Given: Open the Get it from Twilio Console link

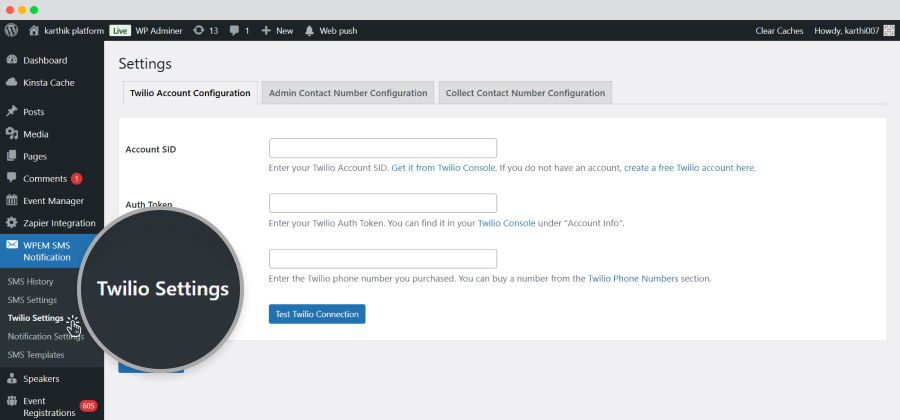Looking at the screenshot, I should coord(443,168).
